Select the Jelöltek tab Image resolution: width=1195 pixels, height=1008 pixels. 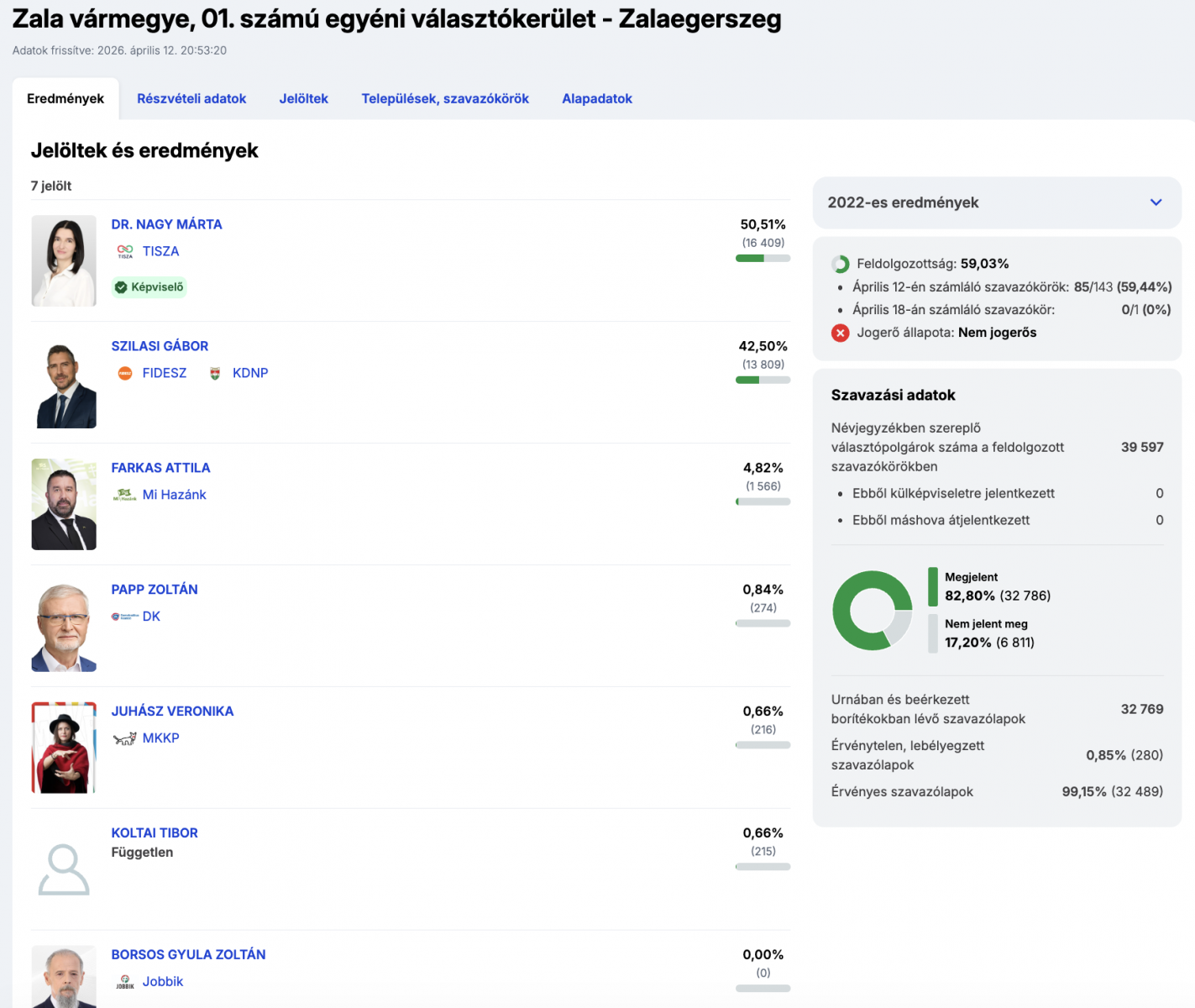click(304, 98)
